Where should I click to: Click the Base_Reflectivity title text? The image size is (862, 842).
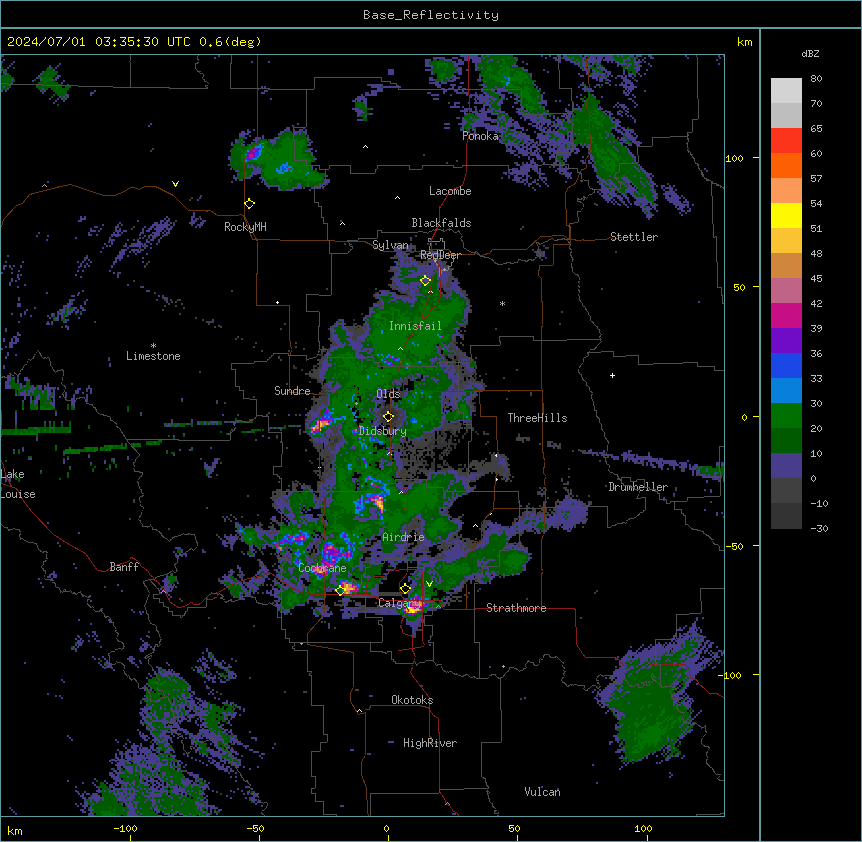pos(431,15)
